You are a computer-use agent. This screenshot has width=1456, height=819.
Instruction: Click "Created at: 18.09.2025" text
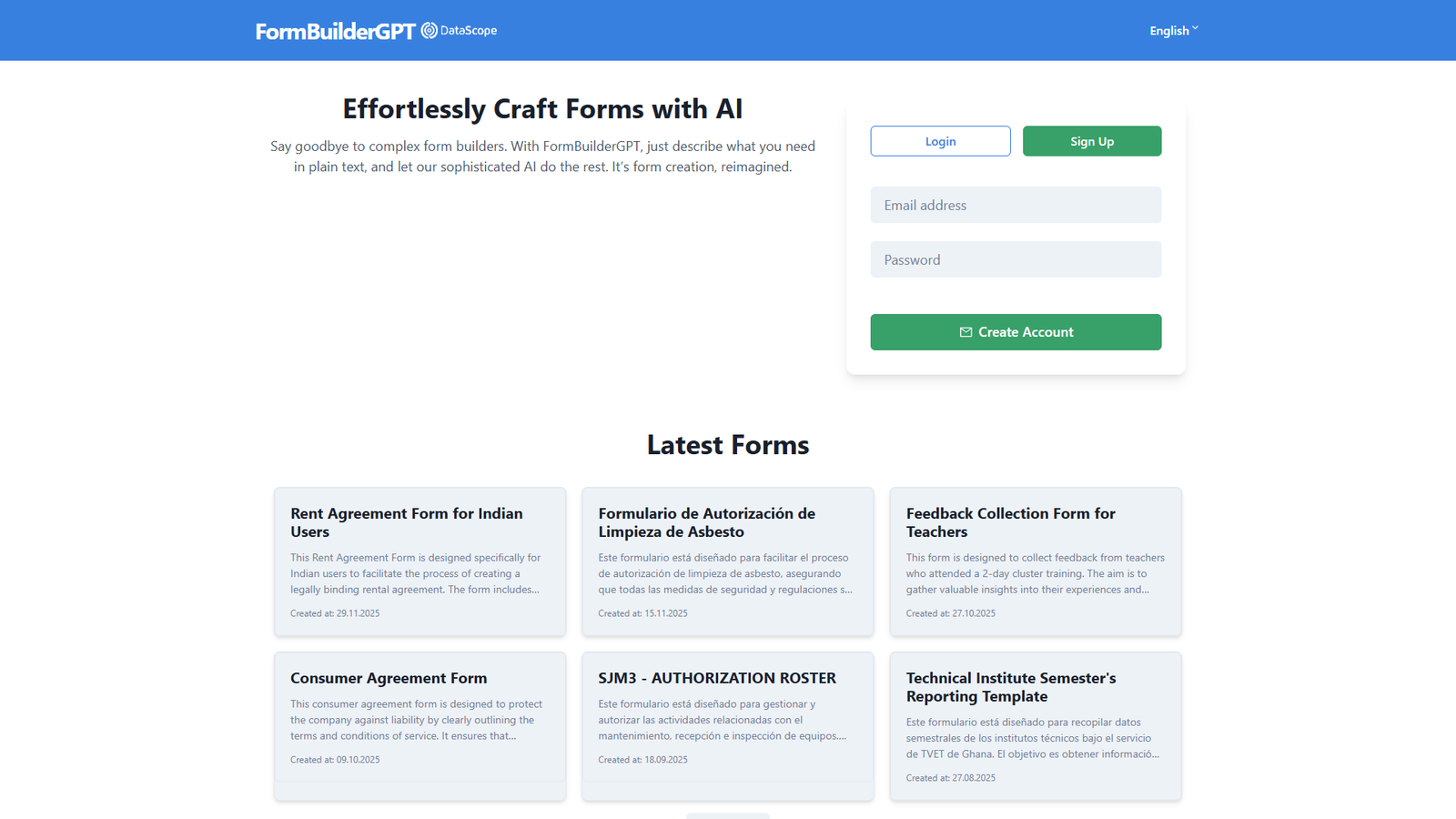pyautogui.click(x=642, y=760)
